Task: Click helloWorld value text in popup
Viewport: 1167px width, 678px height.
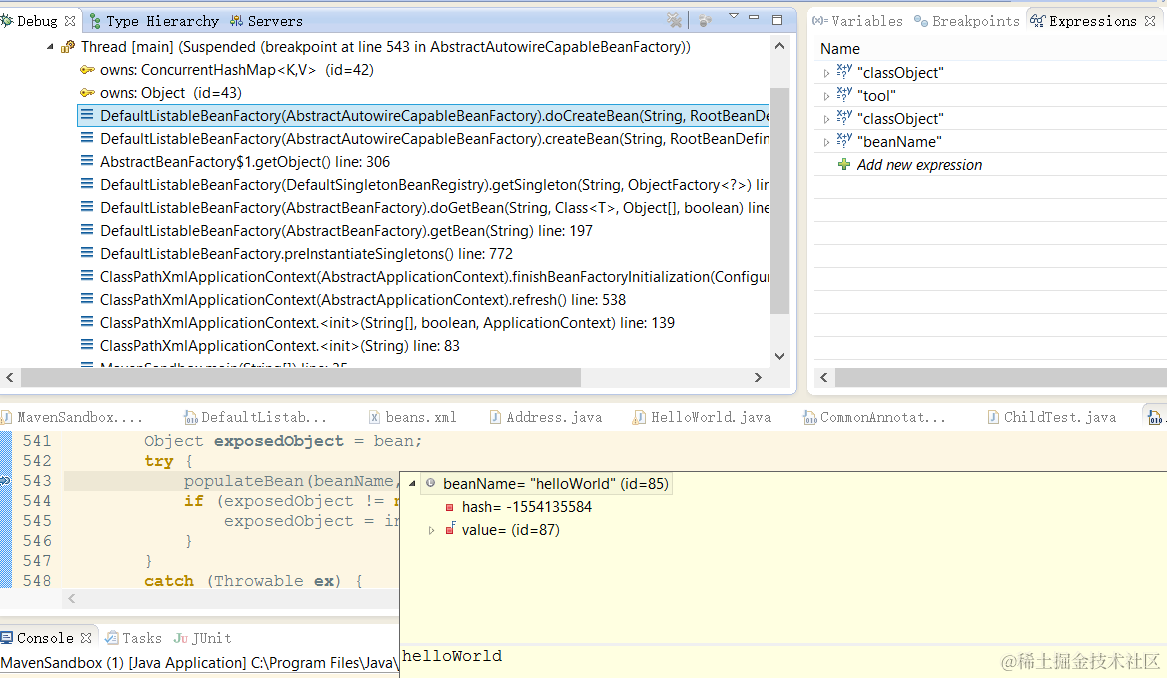Action: click(x=452, y=656)
